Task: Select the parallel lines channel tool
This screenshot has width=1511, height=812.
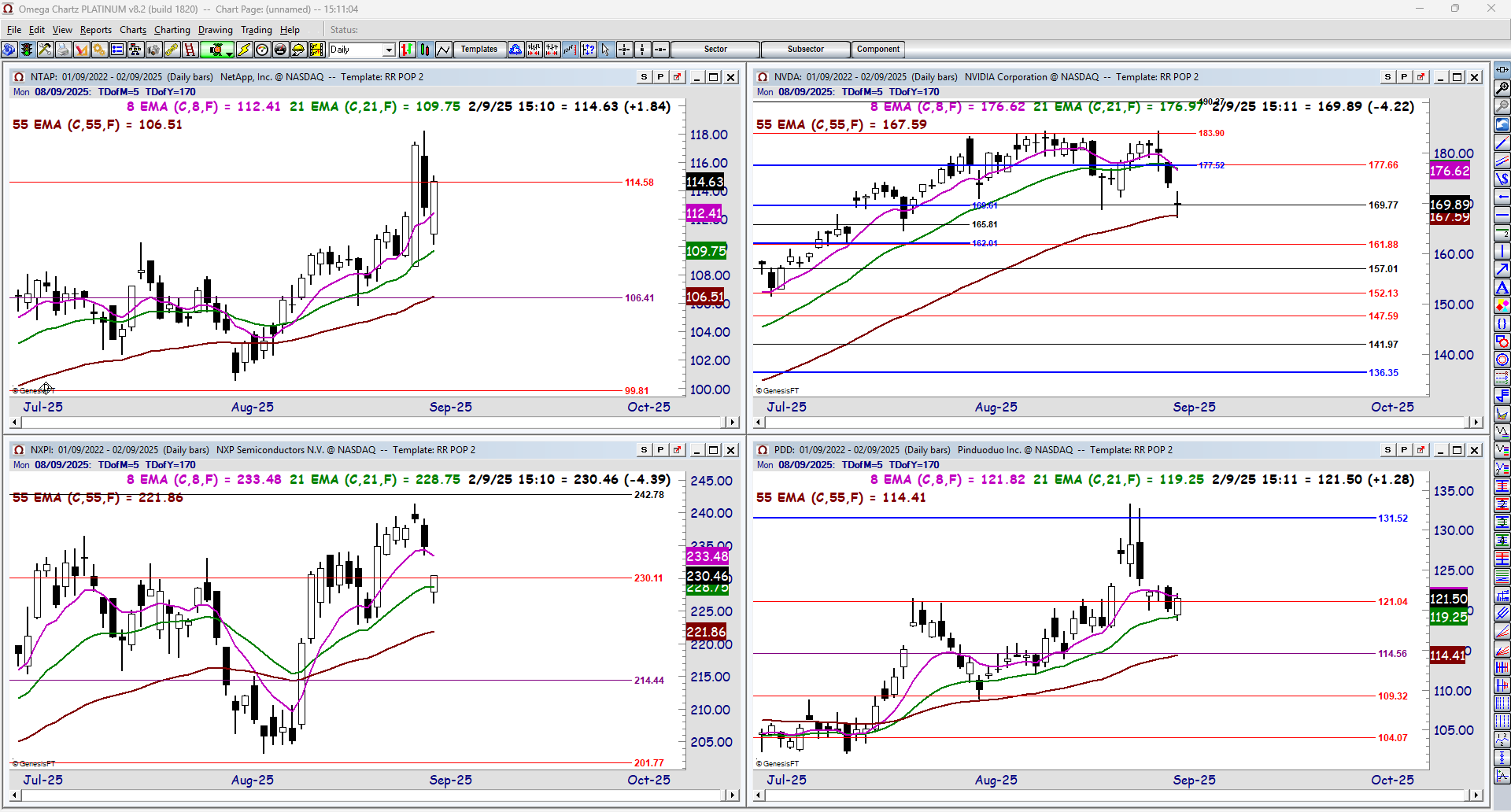Action: coord(1502,161)
